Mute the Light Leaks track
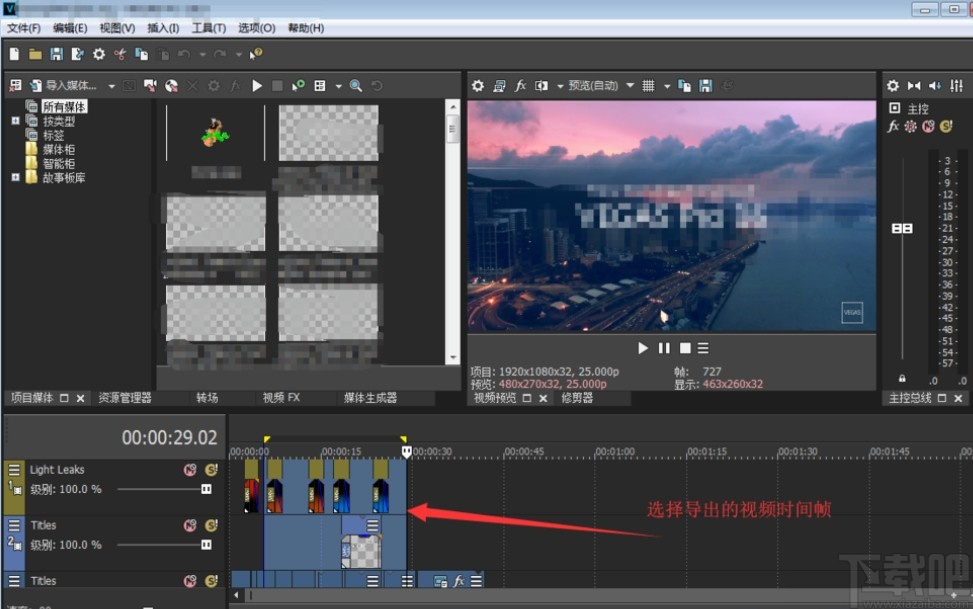The height and width of the screenshot is (609, 973). (x=190, y=469)
